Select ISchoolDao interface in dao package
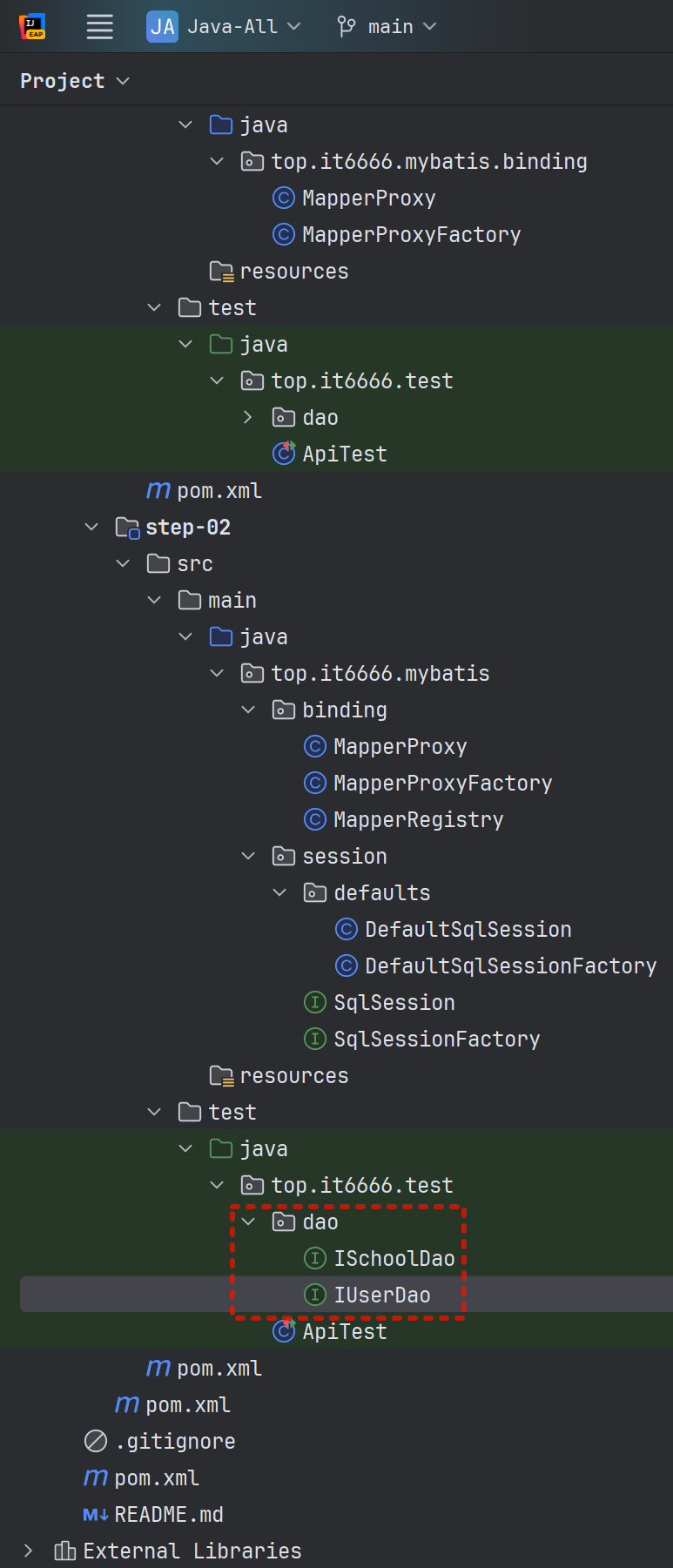 [x=394, y=1259]
